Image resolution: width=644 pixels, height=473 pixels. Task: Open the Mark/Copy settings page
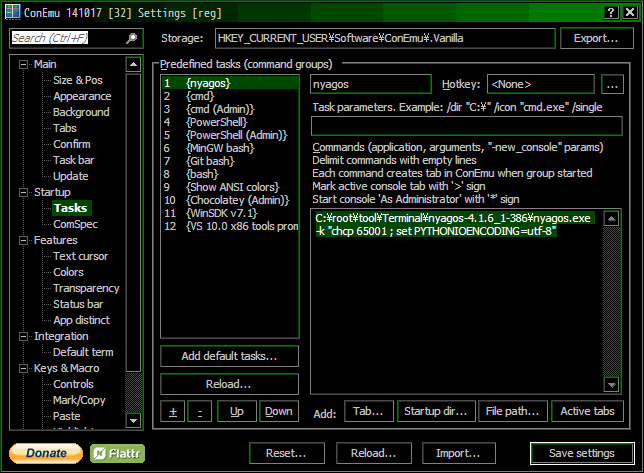point(79,400)
